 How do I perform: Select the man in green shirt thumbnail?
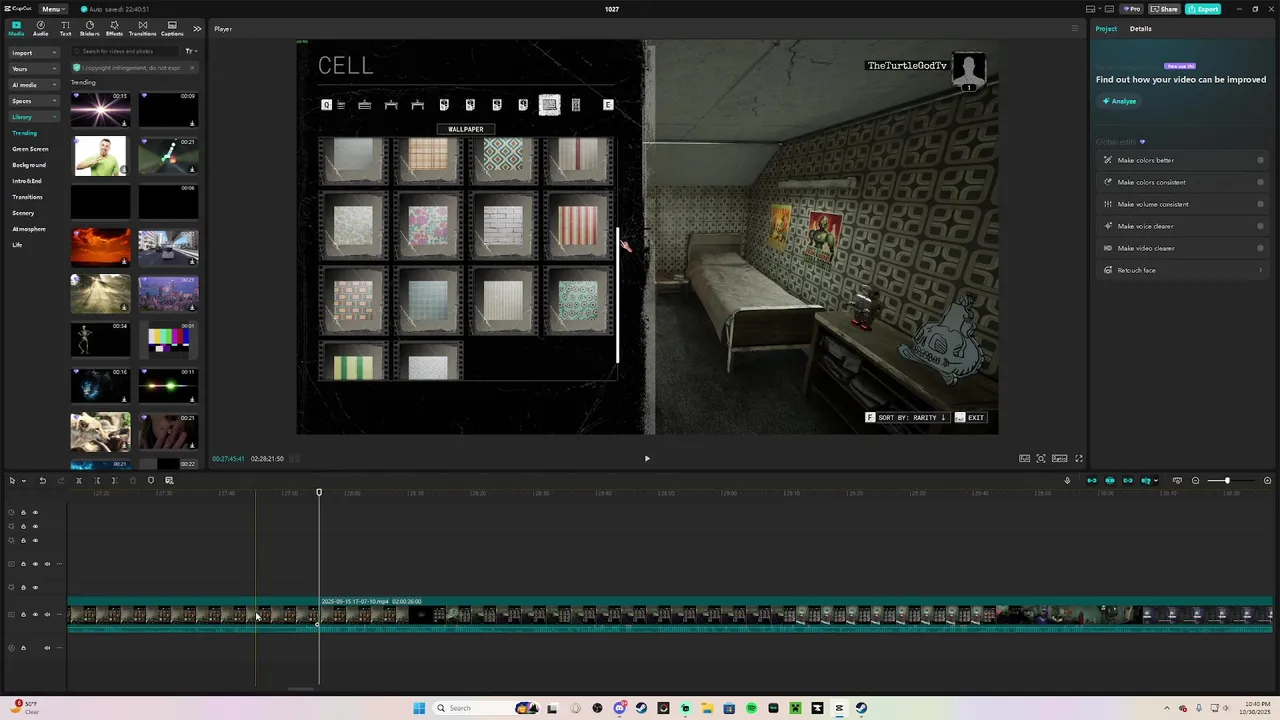pyautogui.click(x=100, y=156)
